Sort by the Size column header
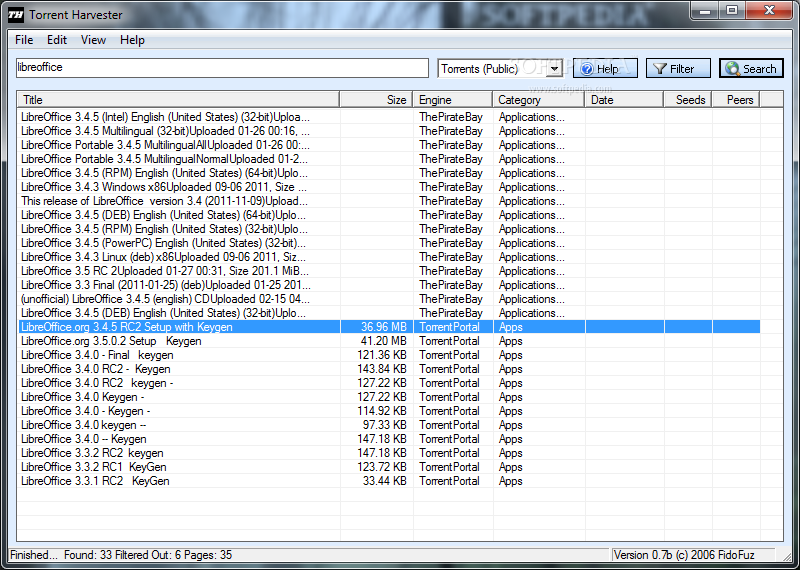This screenshot has width=800, height=570. pos(376,100)
